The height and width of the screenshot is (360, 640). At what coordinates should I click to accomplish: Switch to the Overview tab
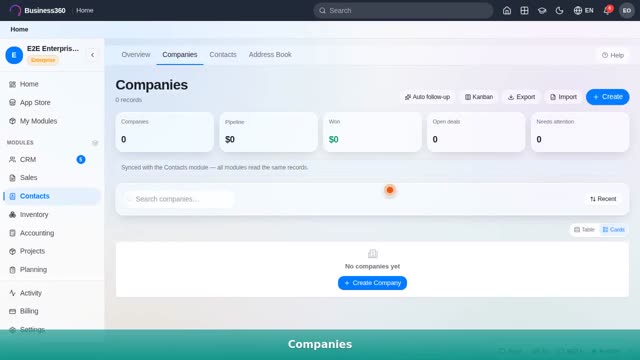tap(136, 55)
